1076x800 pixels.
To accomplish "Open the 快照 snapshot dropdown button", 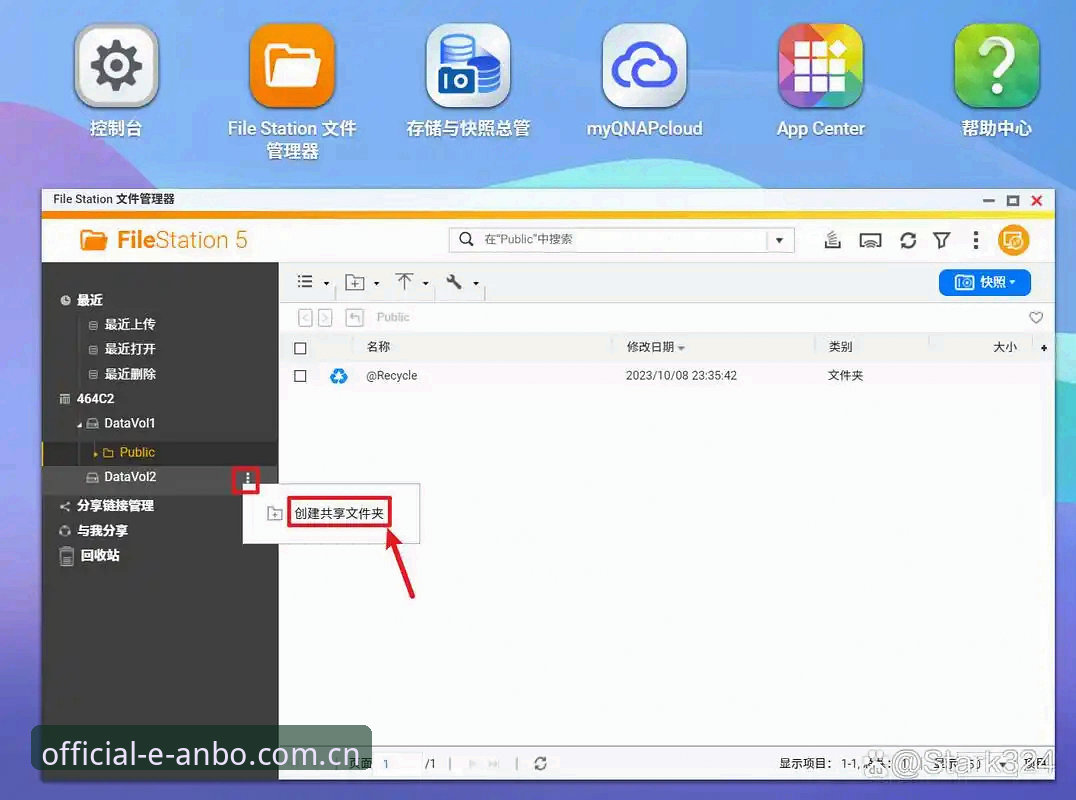I will (x=985, y=282).
